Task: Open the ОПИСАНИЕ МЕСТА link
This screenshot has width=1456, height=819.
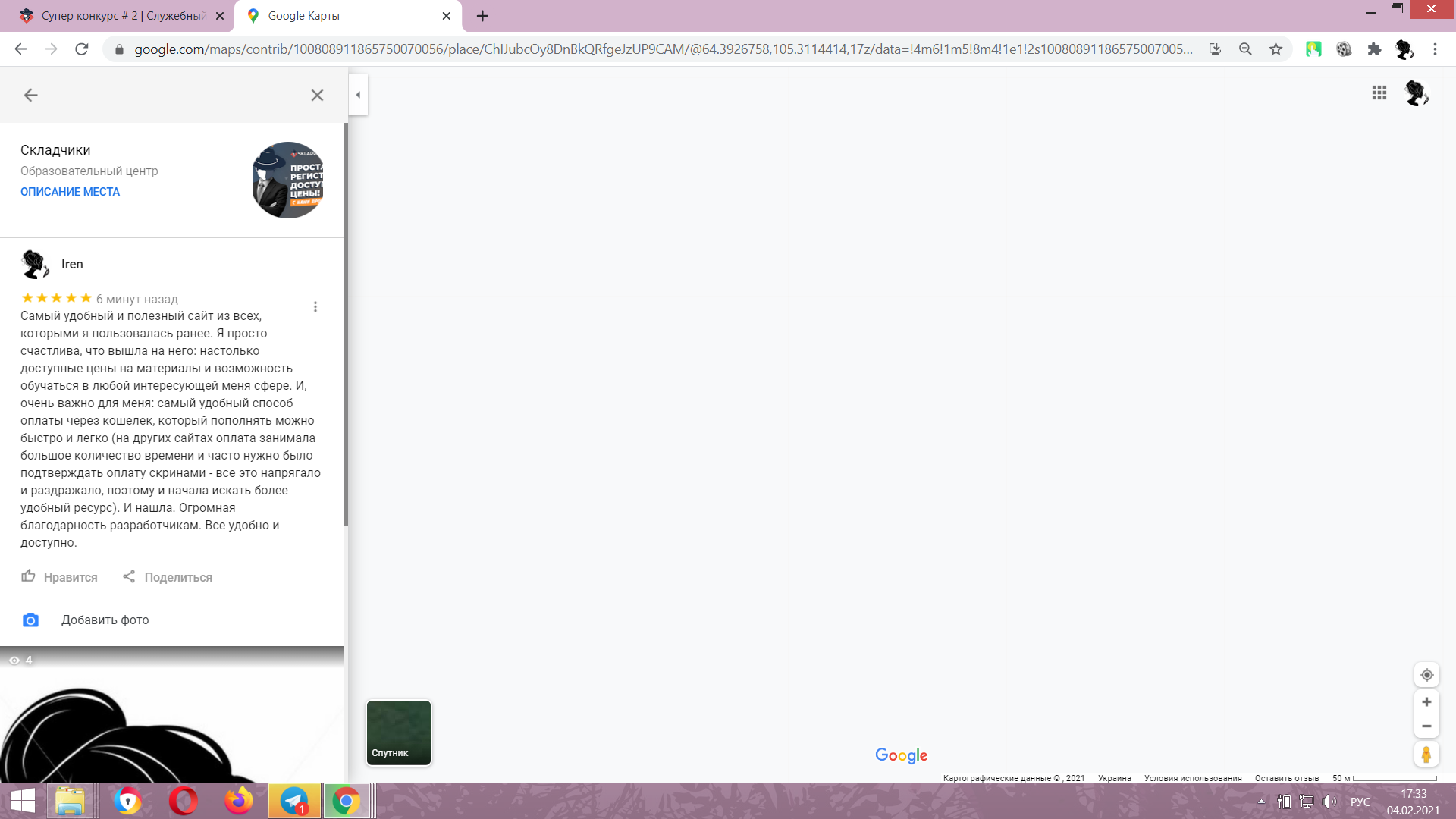Action: (70, 192)
